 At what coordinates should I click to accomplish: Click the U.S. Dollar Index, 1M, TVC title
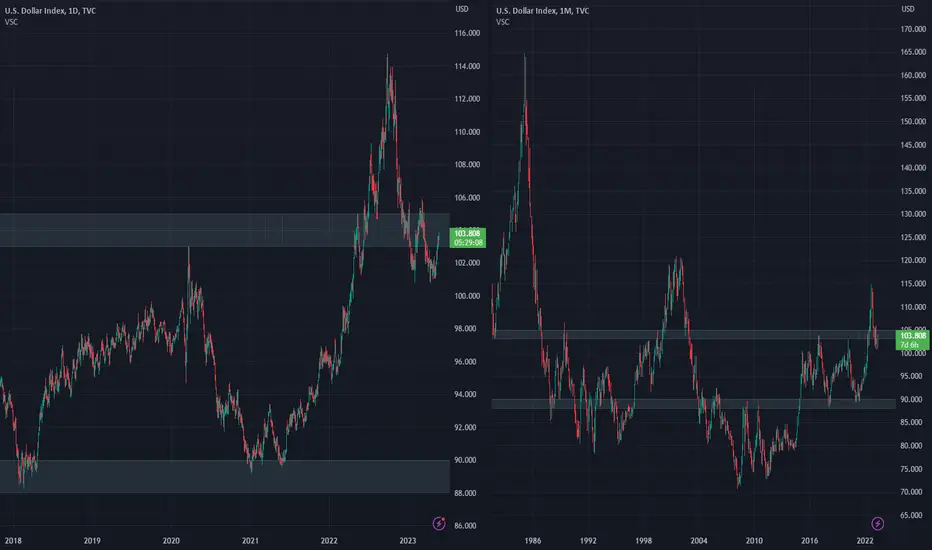click(542, 11)
